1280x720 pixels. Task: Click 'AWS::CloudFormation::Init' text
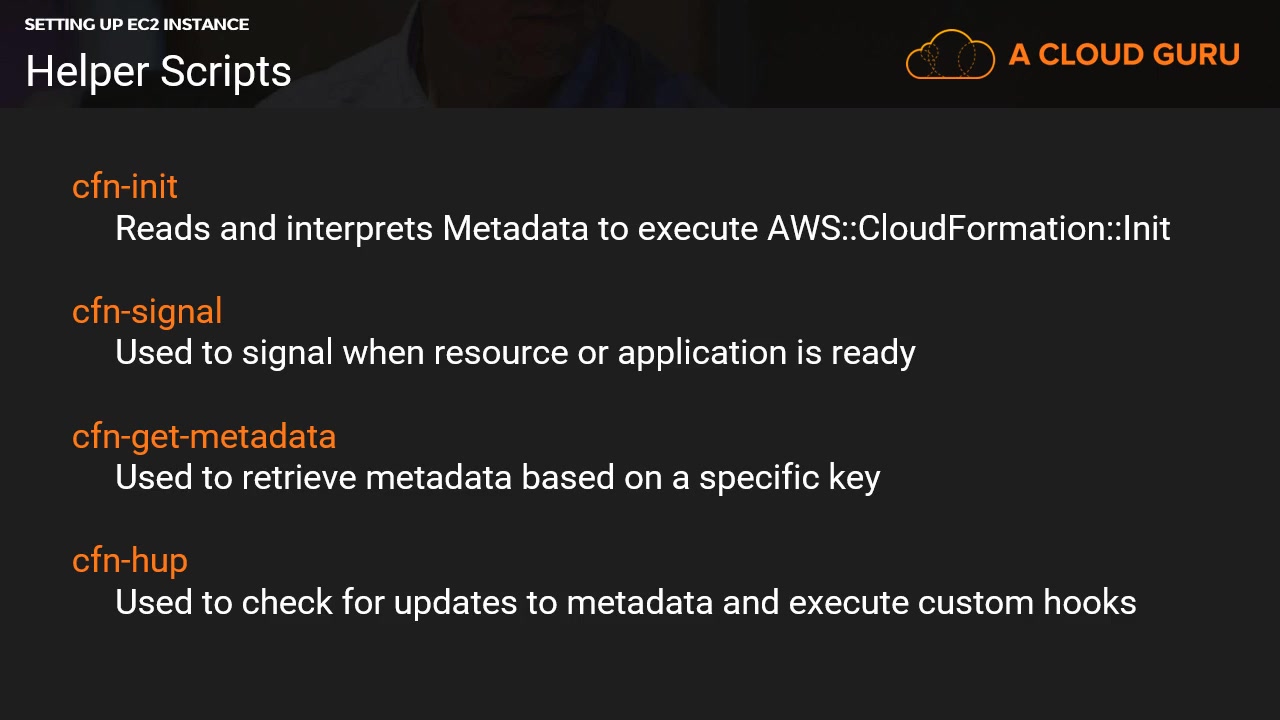(968, 229)
